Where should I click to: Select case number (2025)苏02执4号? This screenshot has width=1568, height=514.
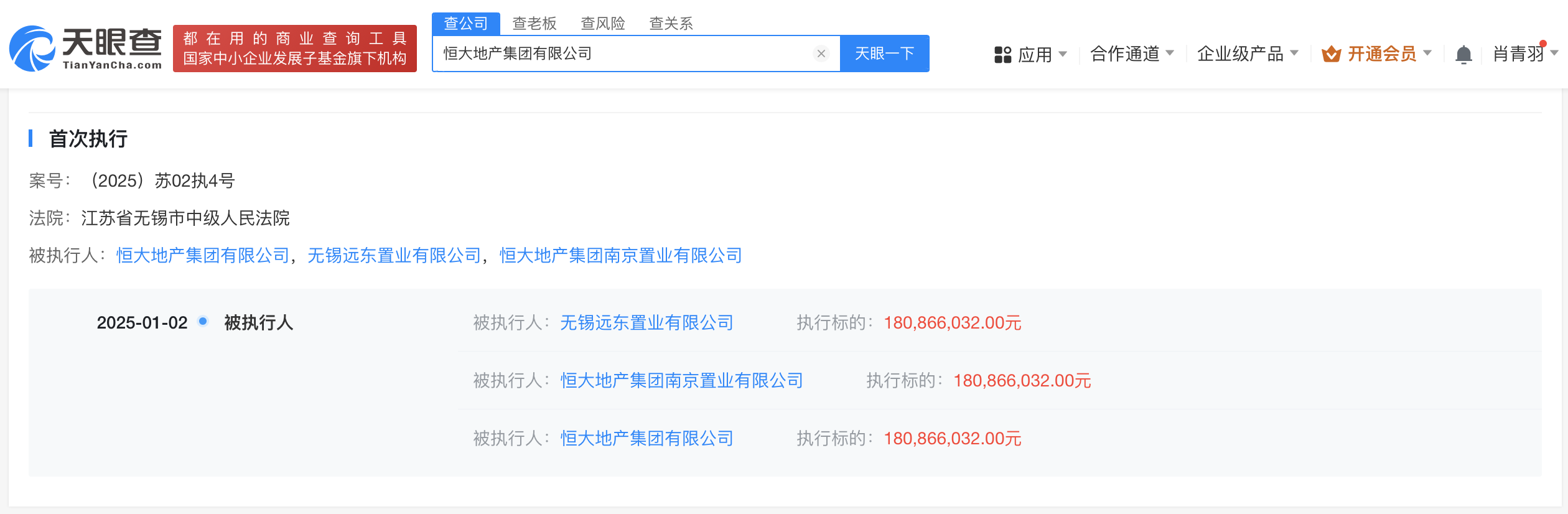click(162, 180)
